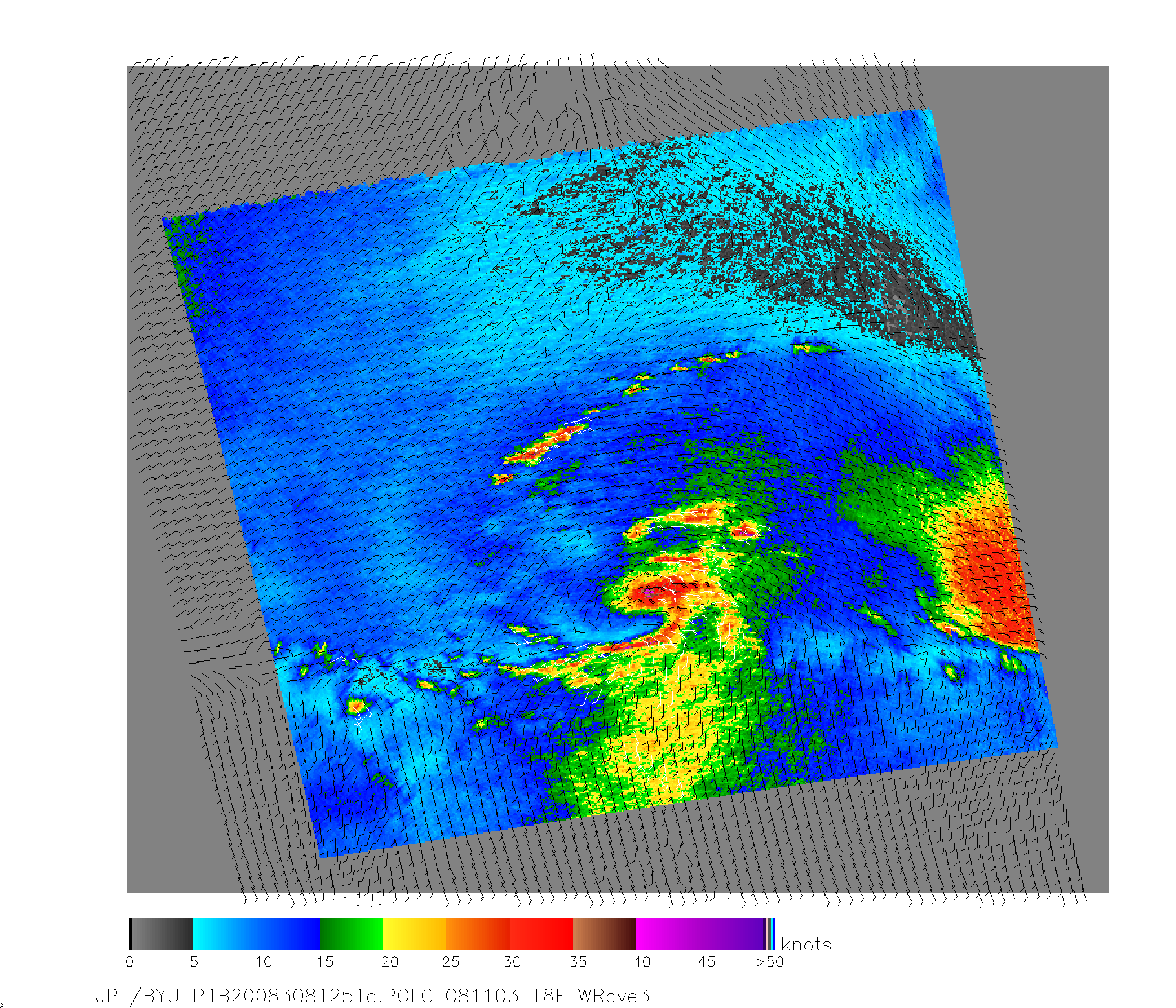The height and width of the screenshot is (1008, 1176).
Task: Click the orange 25-30 knots color band
Action: tap(478, 934)
